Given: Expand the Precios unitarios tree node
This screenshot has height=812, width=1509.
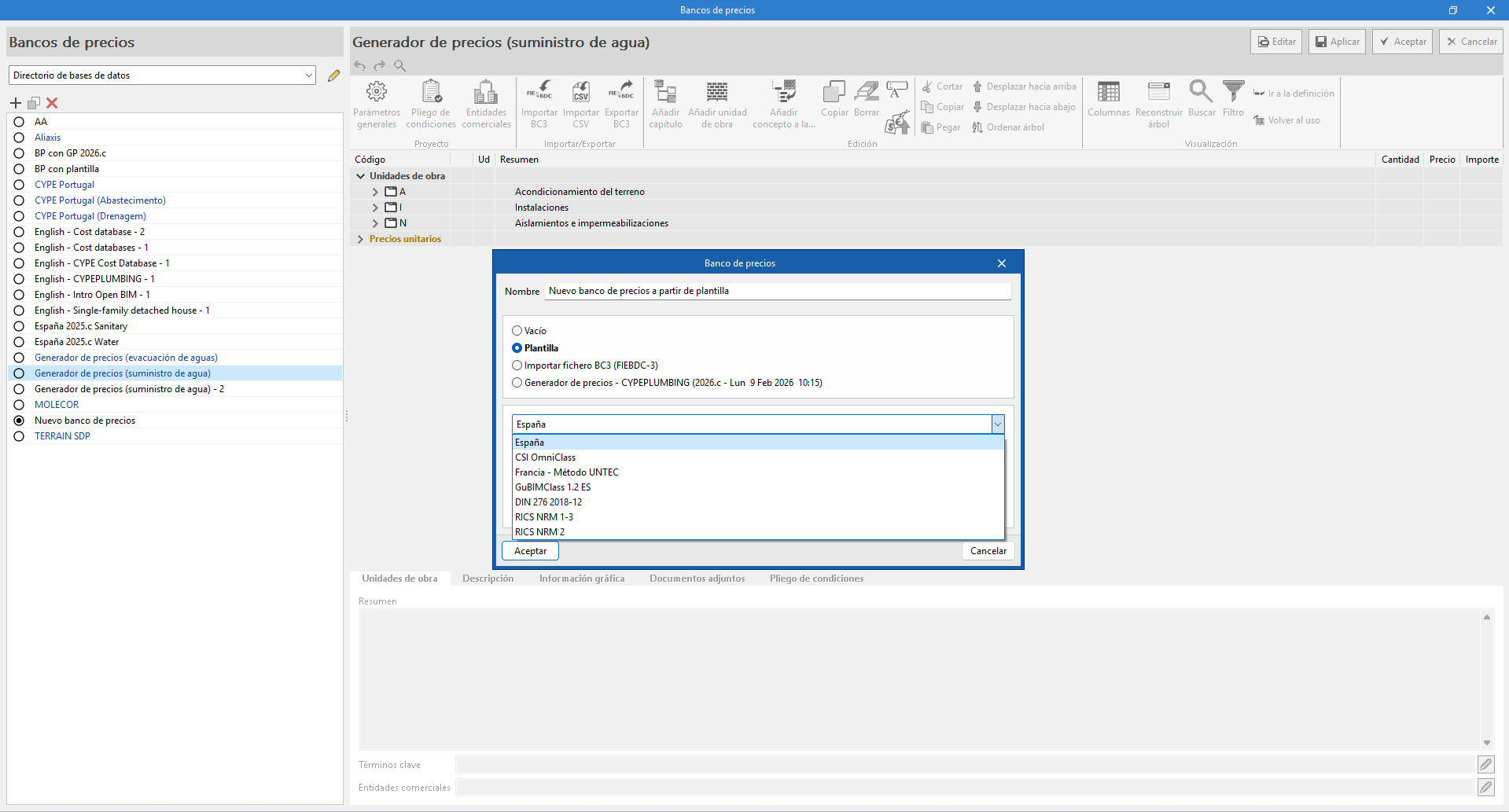Looking at the screenshot, I should (360, 239).
